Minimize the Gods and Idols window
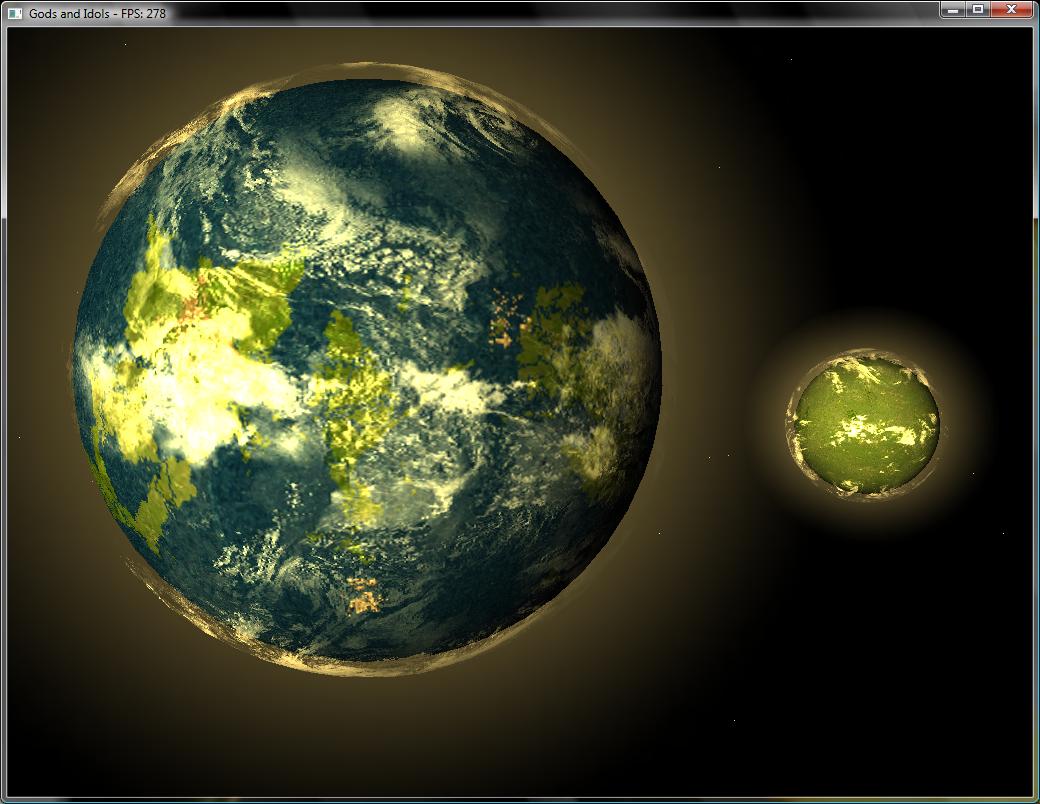Screen dimensions: 1040x804 [x=952, y=10]
